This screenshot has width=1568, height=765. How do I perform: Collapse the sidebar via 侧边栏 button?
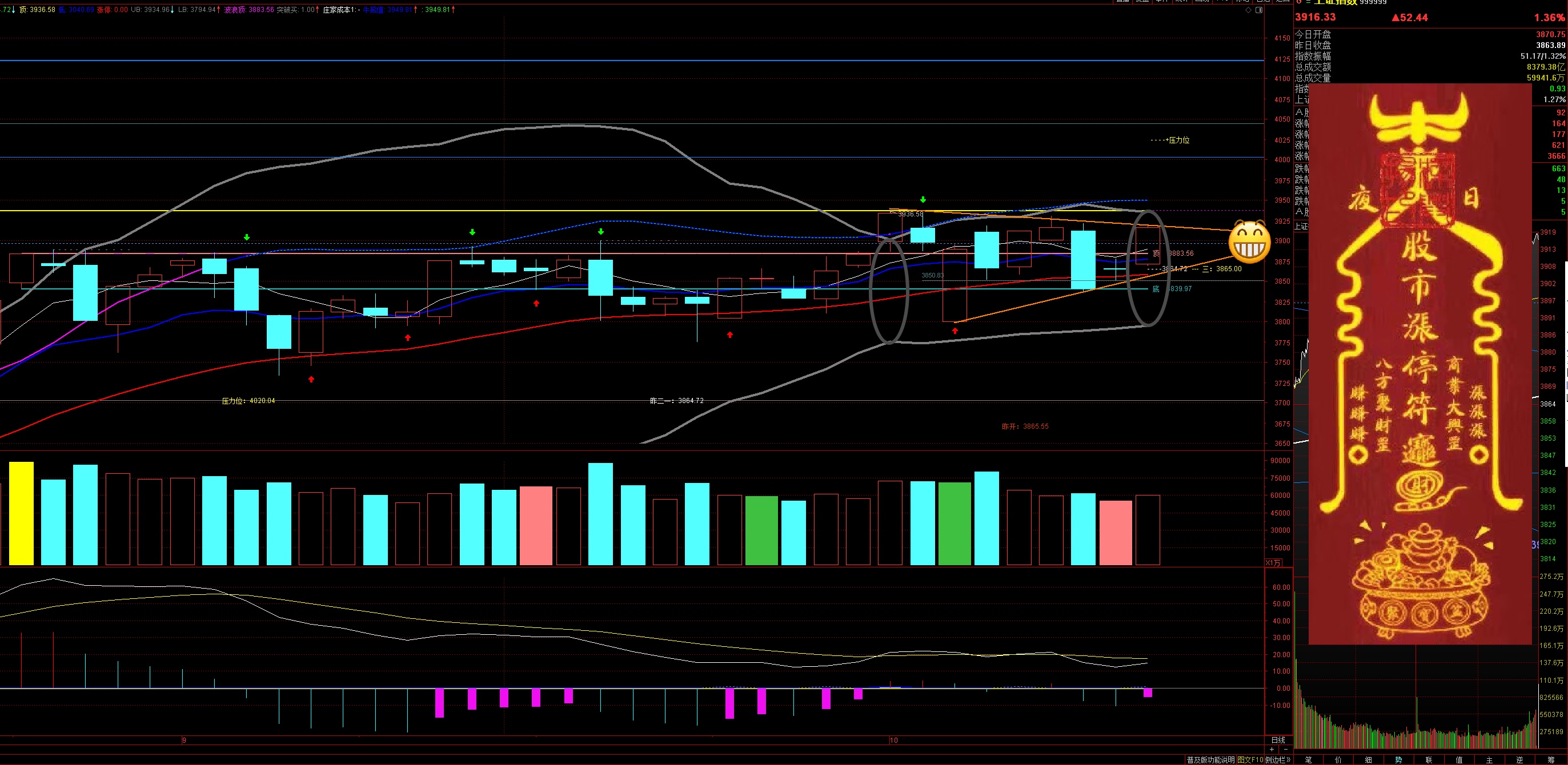click(1278, 759)
